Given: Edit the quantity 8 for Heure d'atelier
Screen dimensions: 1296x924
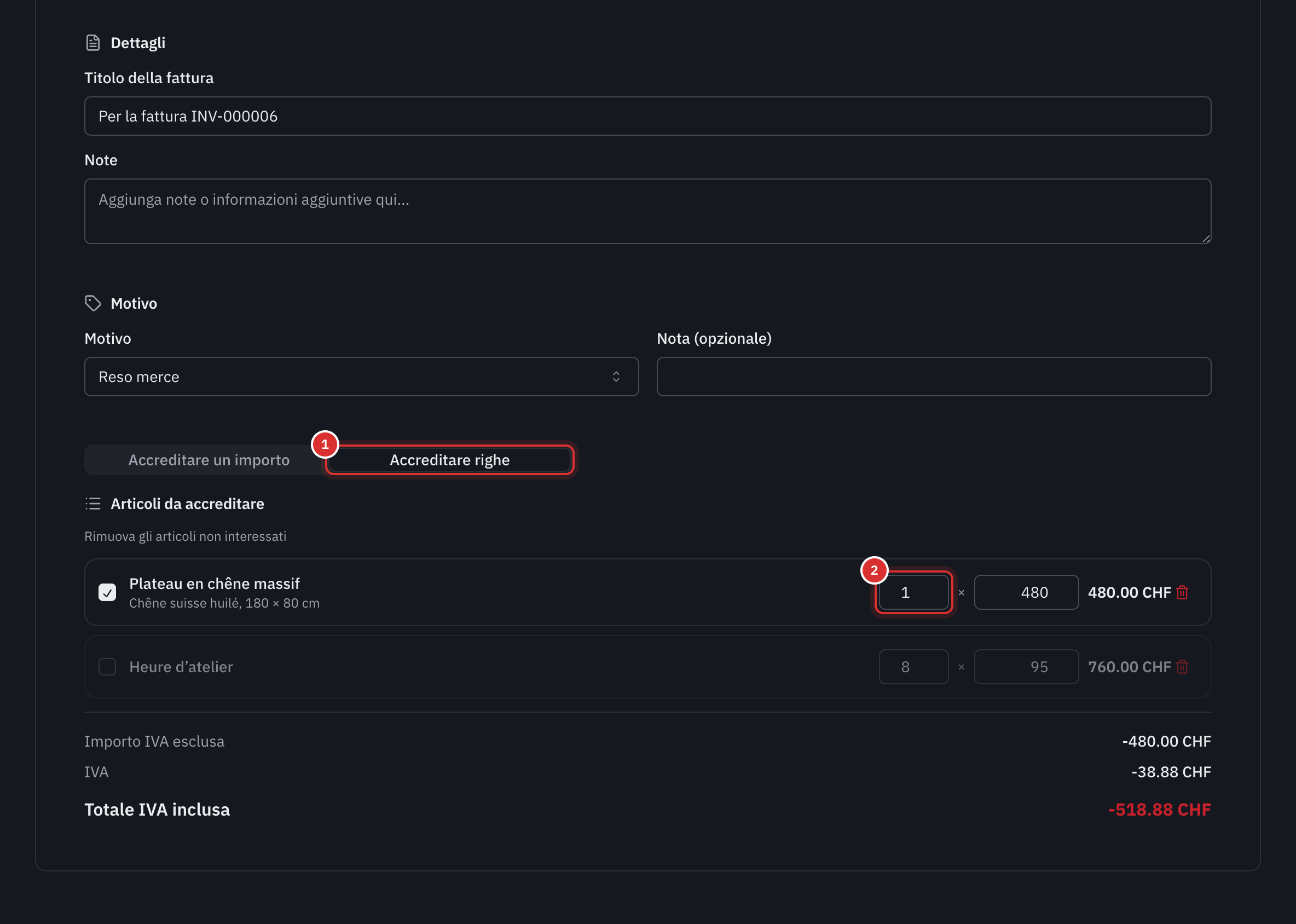Looking at the screenshot, I should tap(913, 667).
